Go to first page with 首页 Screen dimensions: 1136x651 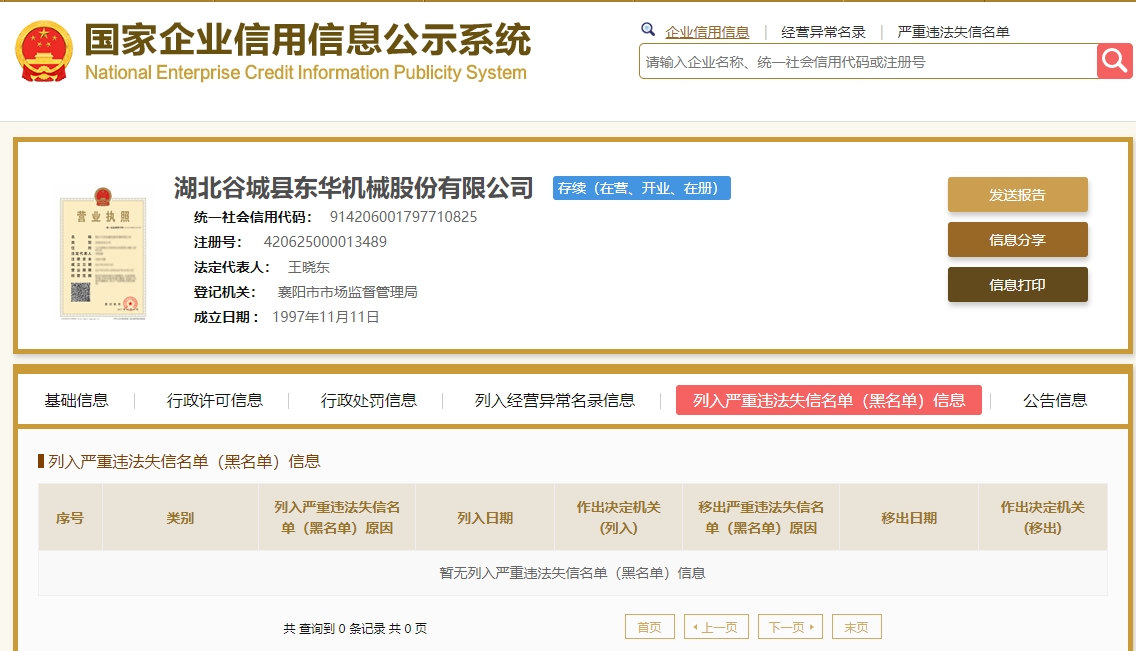tap(650, 627)
